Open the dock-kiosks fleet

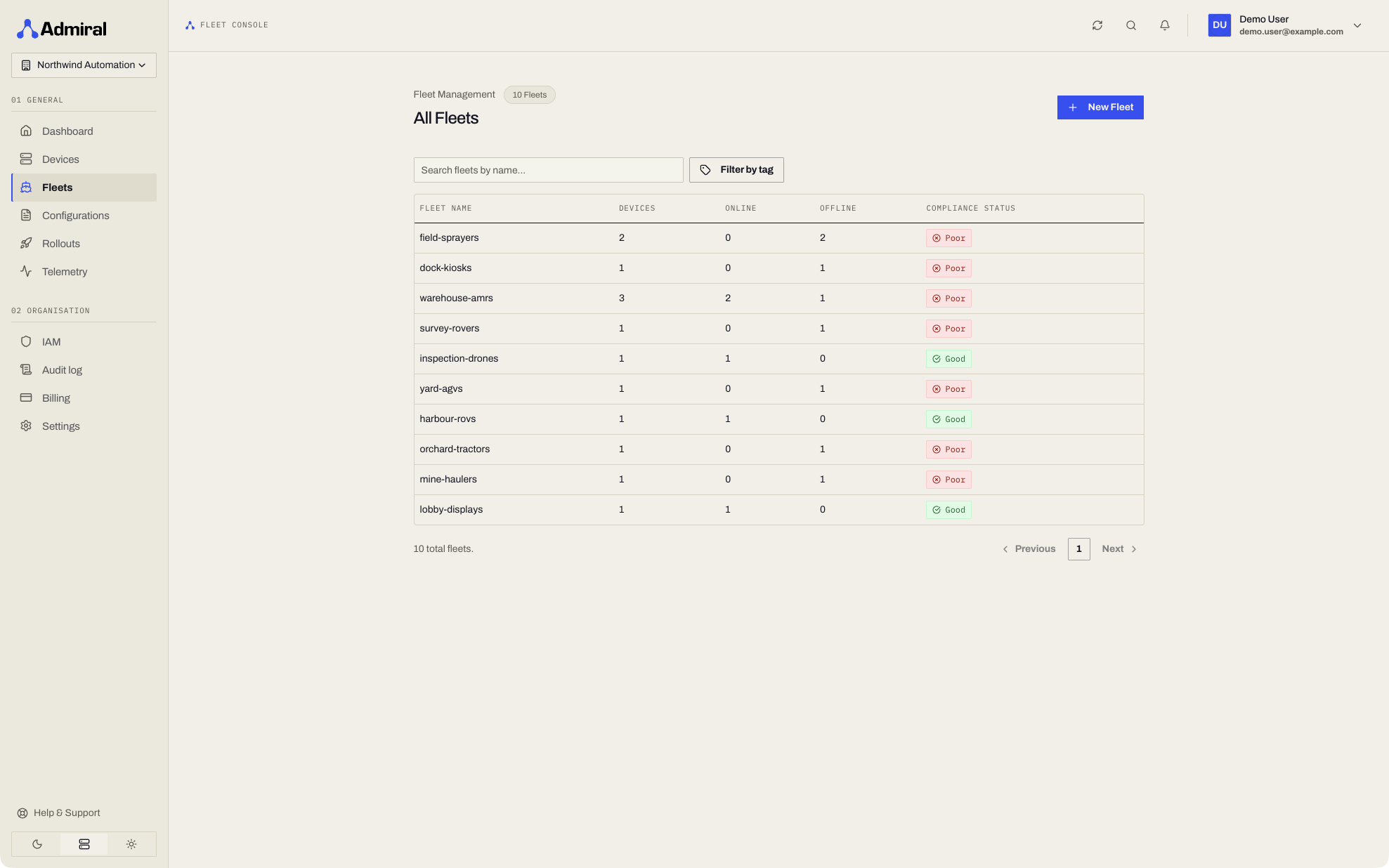click(778, 268)
